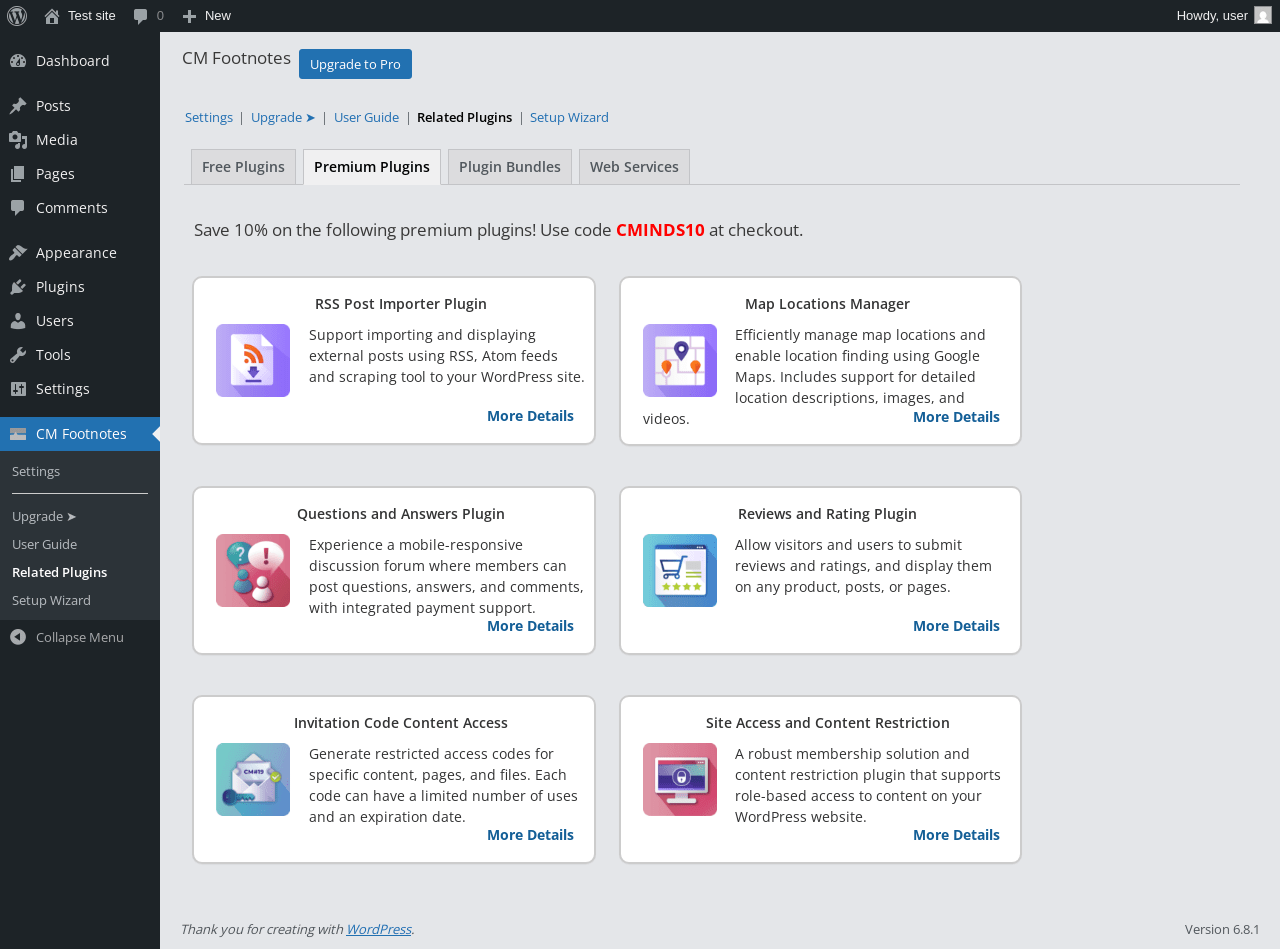Open the user avatar in the admin bar
The height and width of the screenshot is (949, 1280).
(x=1263, y=15)
